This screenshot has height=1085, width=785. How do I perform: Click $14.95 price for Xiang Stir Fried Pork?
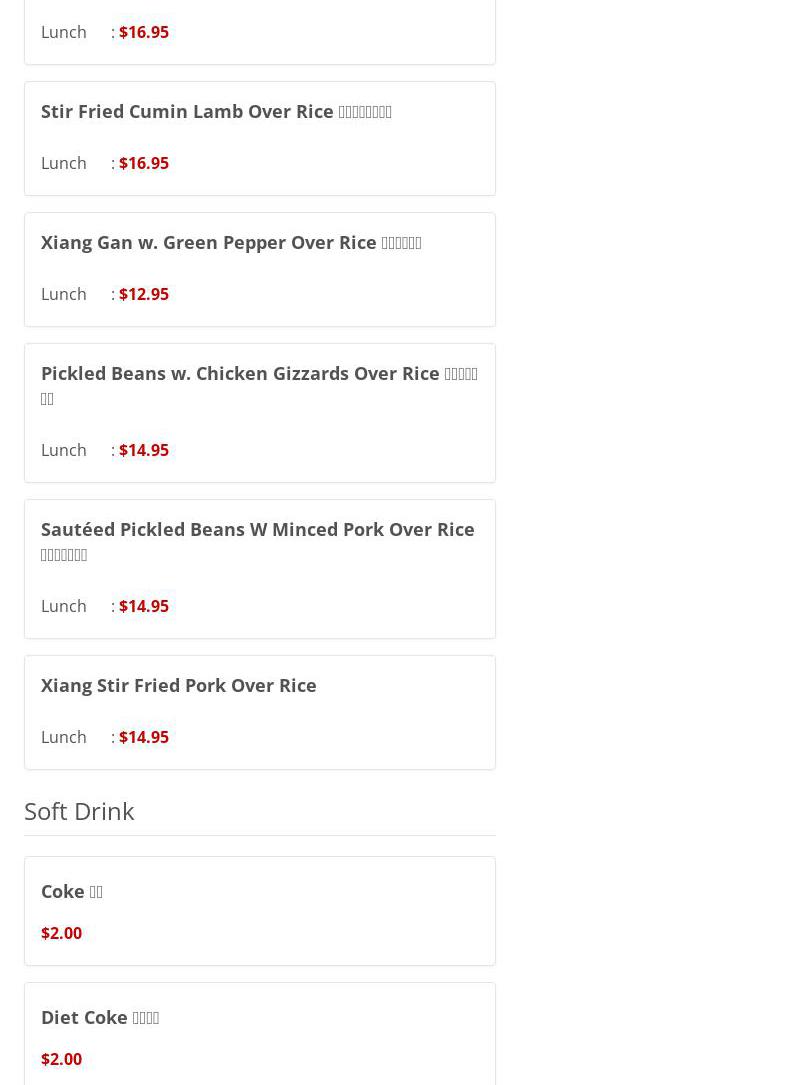[x=144, y=737]
